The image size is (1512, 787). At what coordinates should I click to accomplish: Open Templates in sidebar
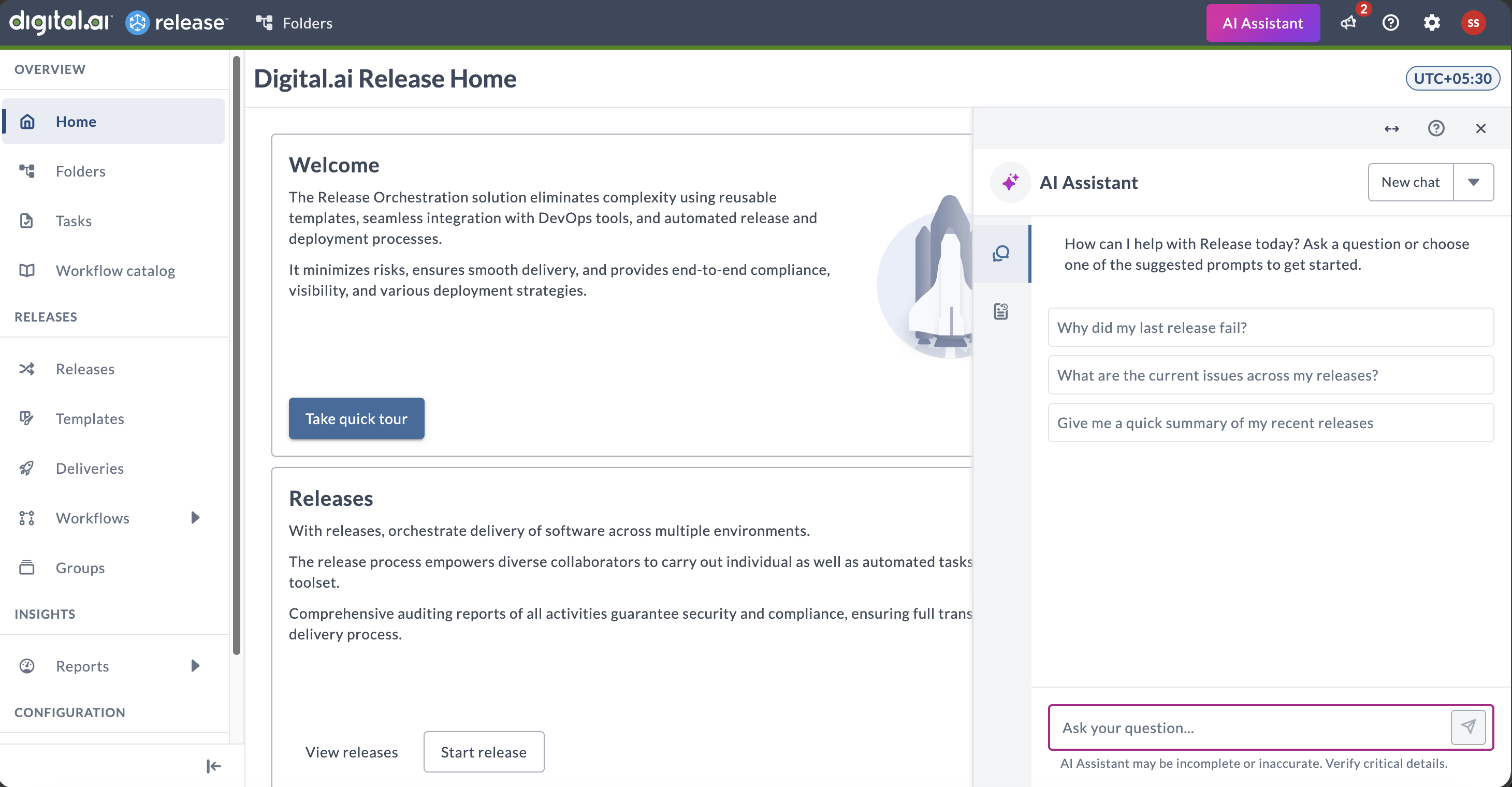(x=113, y=418)
